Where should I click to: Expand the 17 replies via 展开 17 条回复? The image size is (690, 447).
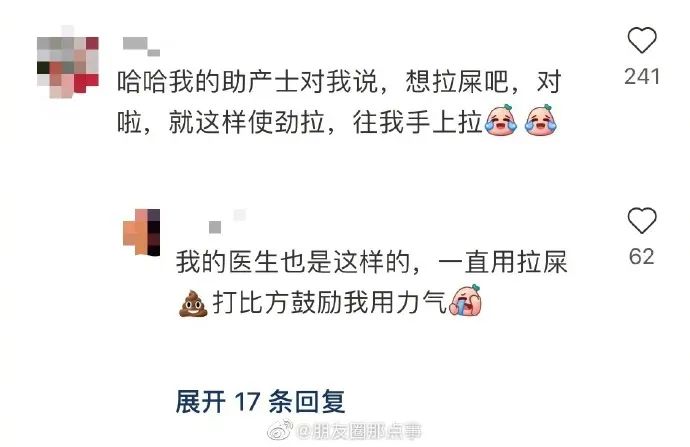tap(260, 401)
